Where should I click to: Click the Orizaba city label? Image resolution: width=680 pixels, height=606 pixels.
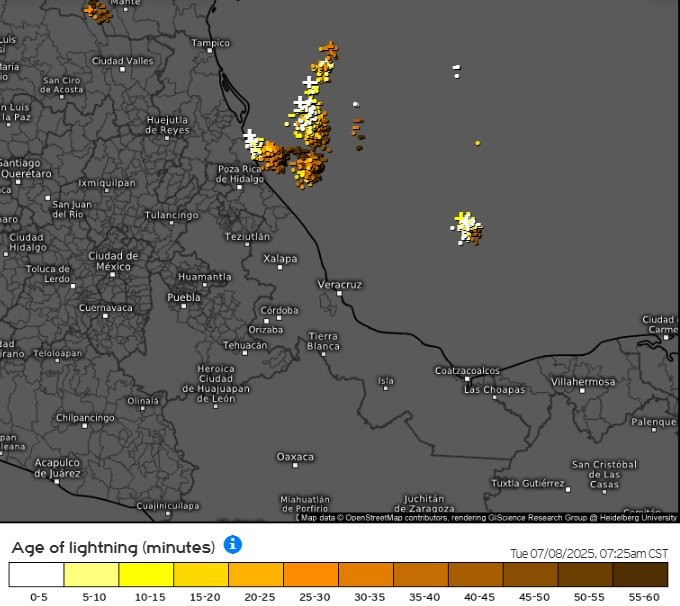pyautogui.click(x=266, y=330)
